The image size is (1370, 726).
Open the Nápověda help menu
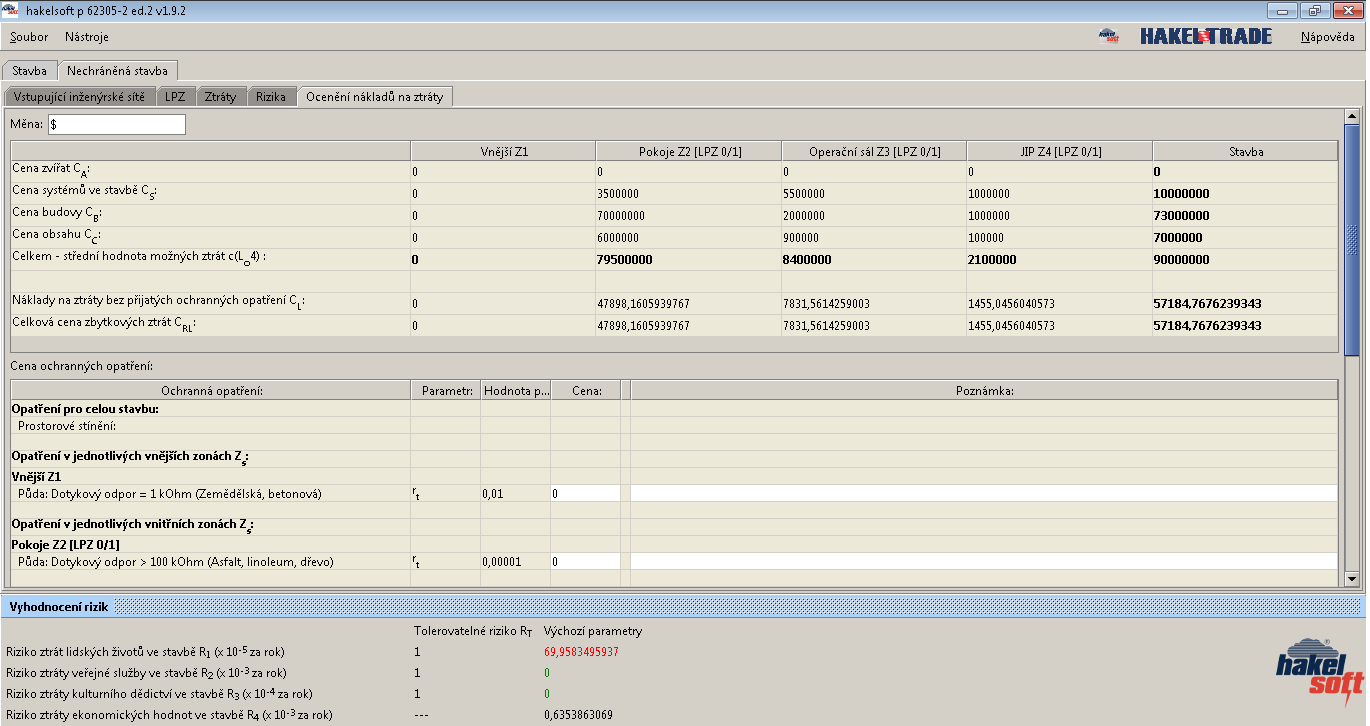click(x=1327, y=37)
